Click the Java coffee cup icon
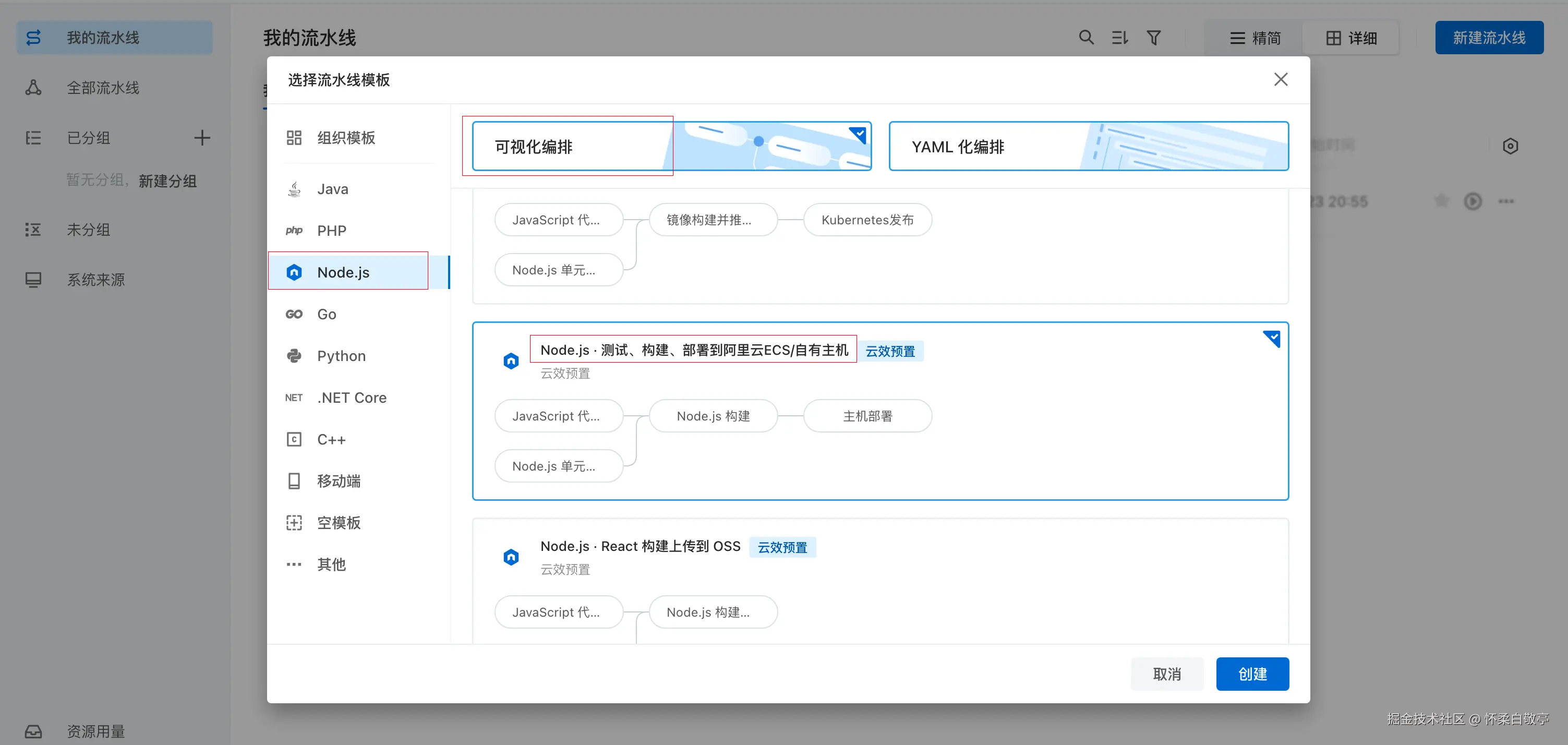1568x745 pixels. [294, 189]
